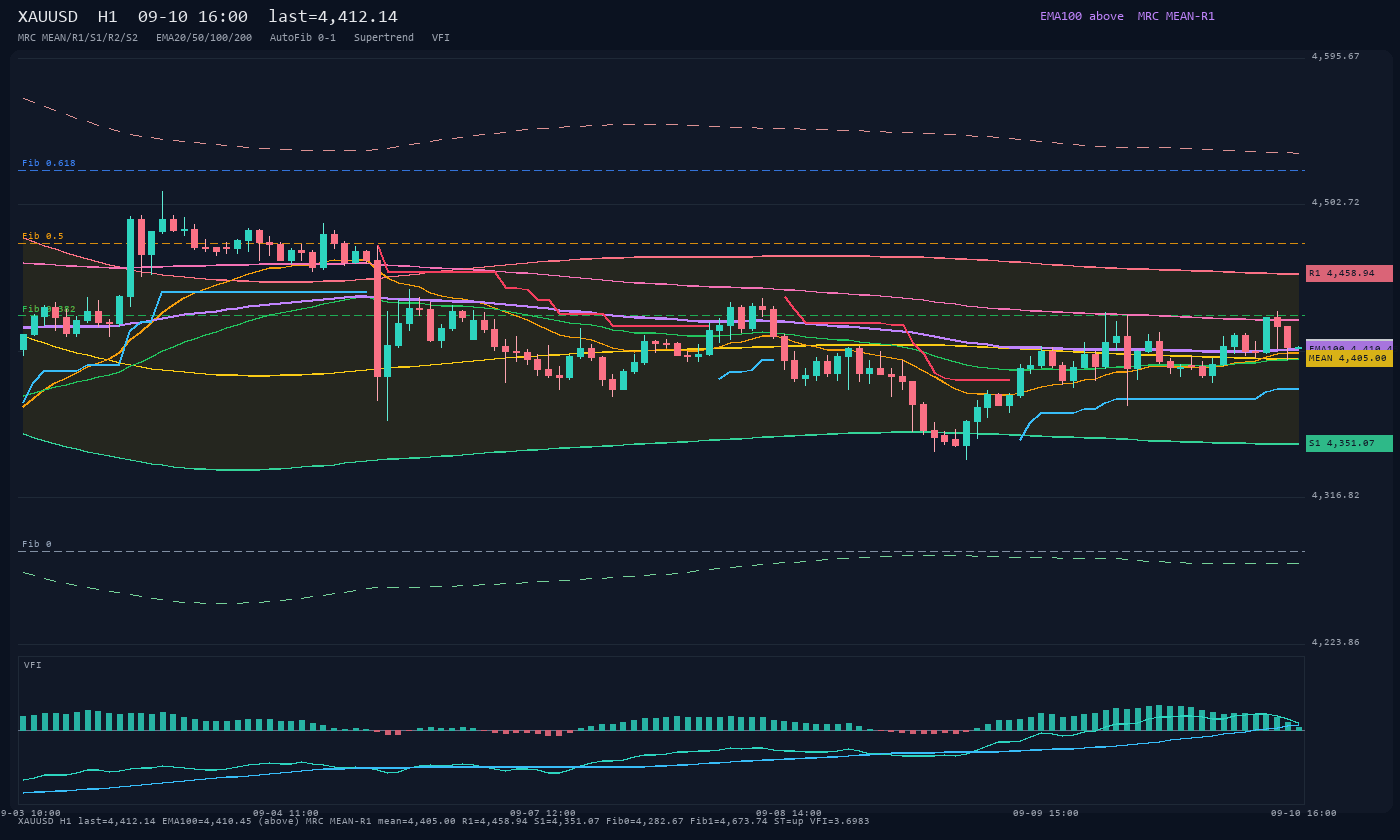This screenshot has height=840, width=1400.
Task: Click the 09-10 16:00 timestamp in the title
Action: 193,17
